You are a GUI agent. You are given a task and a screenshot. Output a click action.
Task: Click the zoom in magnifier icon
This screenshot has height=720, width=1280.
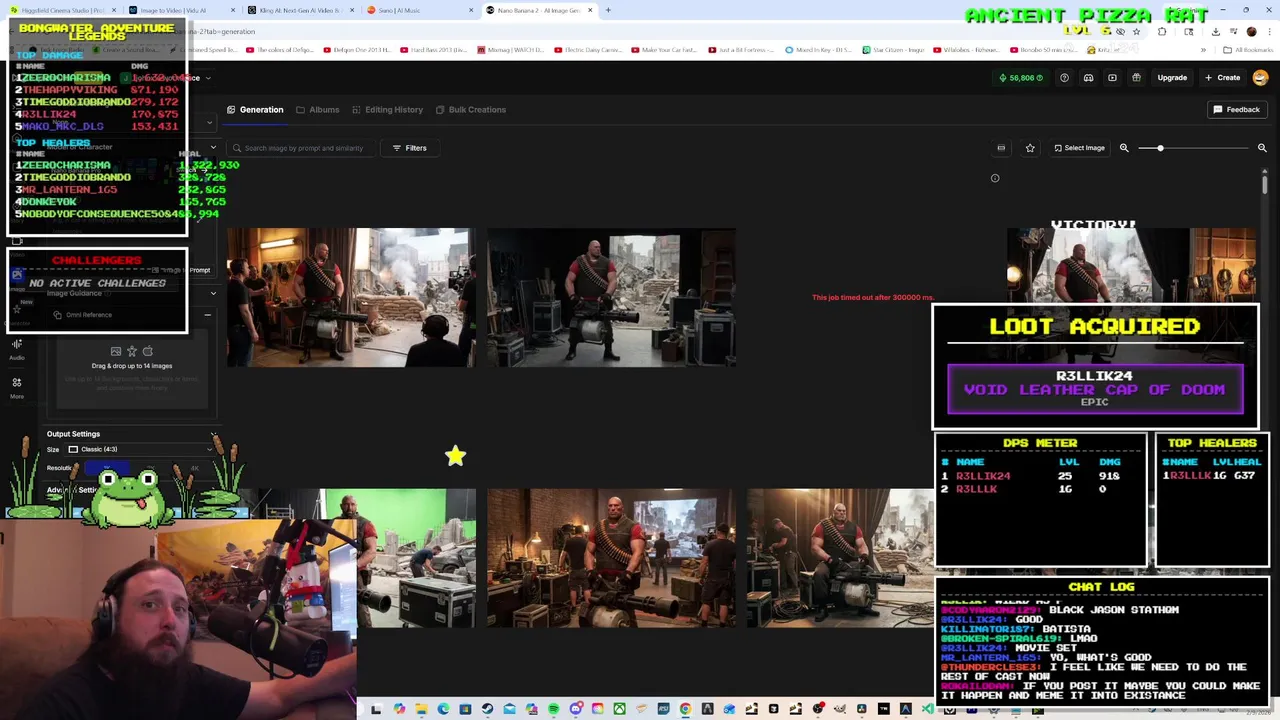(1262, 148)
